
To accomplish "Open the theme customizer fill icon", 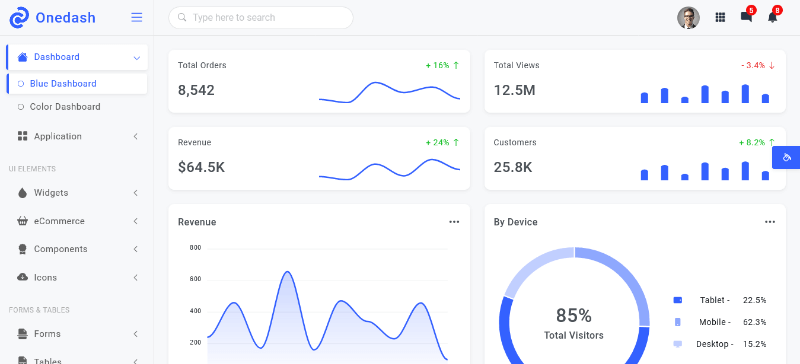I will pyautogui.click(x=786, y=157).
